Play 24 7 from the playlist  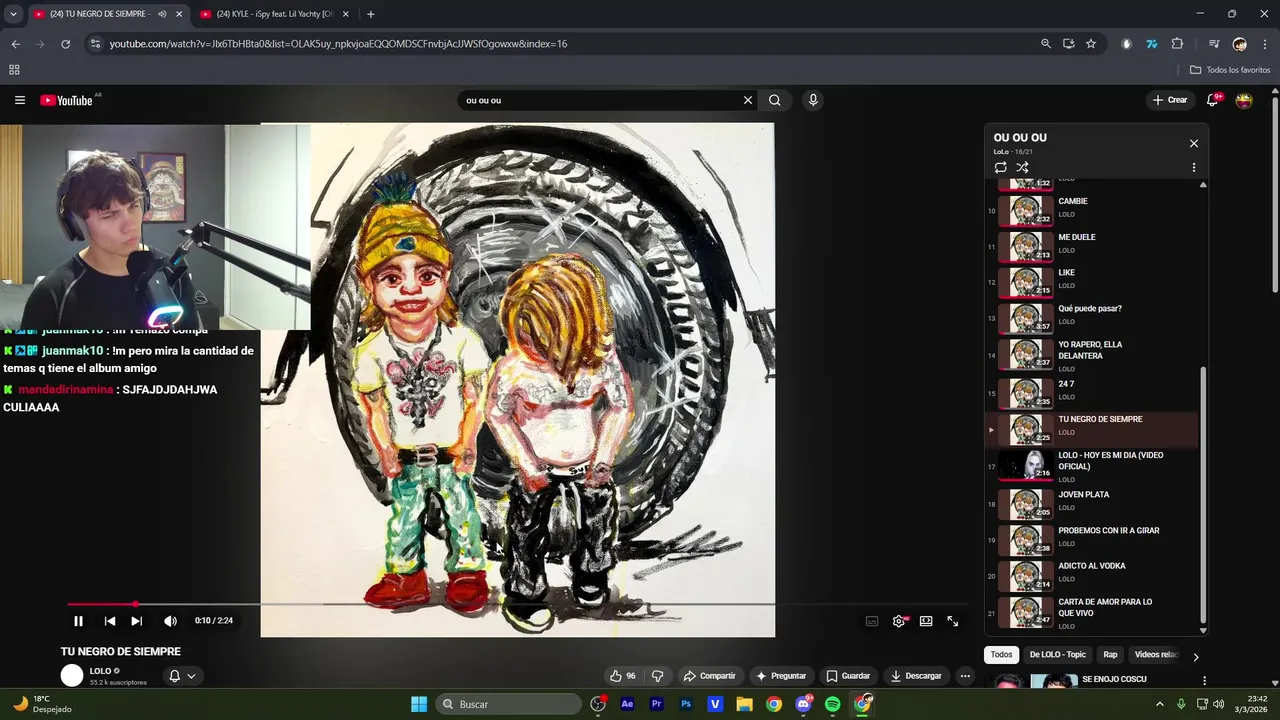tap(1091, 393)
